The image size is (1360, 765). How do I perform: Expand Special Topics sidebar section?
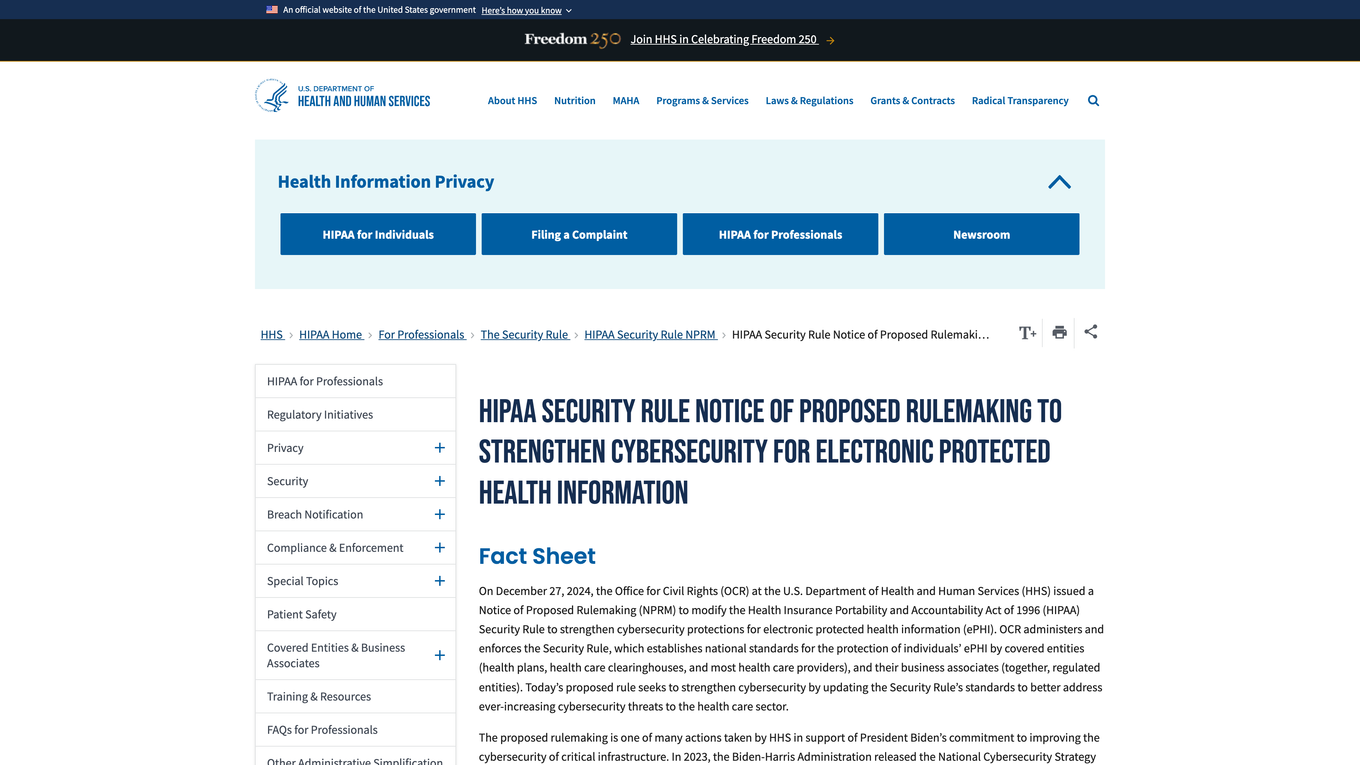click(439, 581)
